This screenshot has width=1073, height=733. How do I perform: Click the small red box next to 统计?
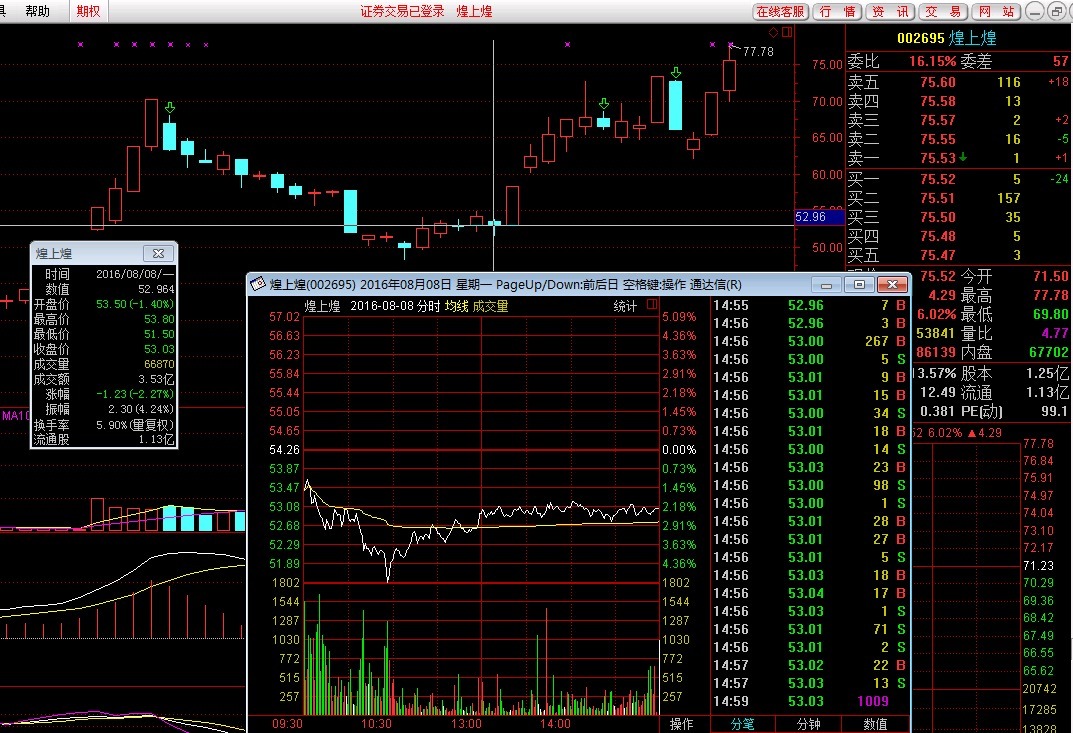pos(652,305)
